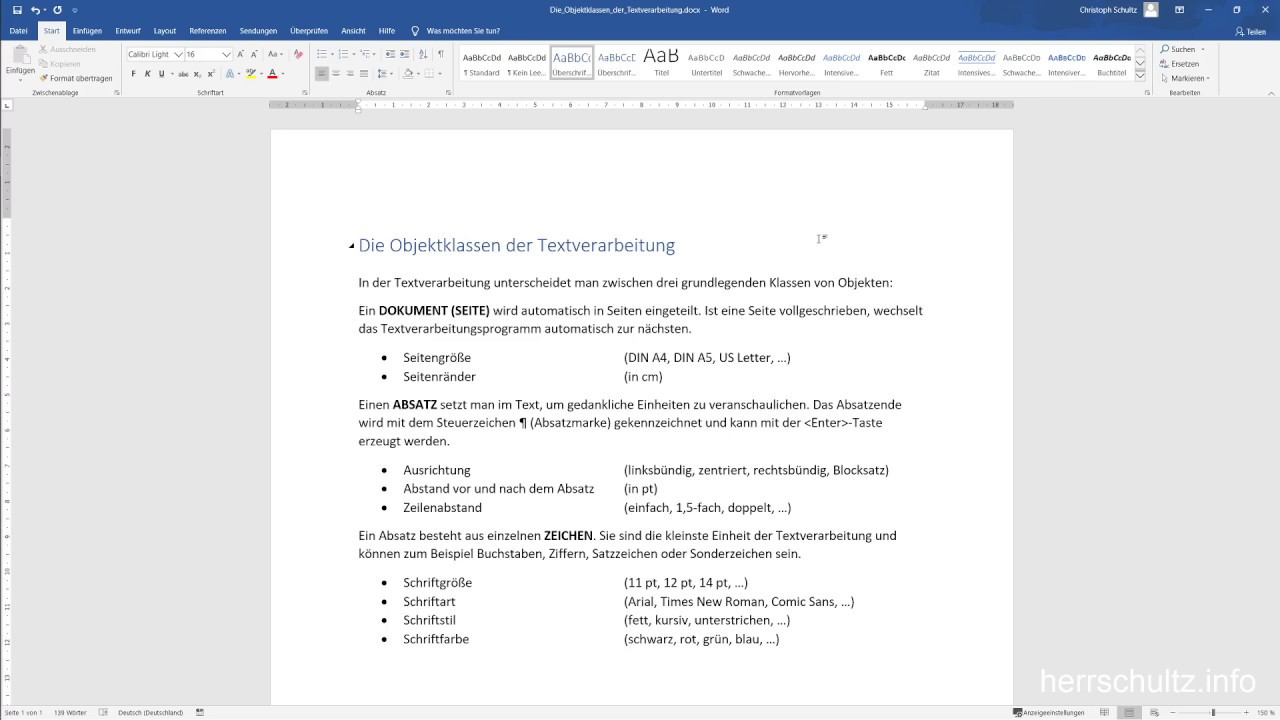Open the change case Aa dropdown
Screen dimensions: 1280x720
pos(272,54)
